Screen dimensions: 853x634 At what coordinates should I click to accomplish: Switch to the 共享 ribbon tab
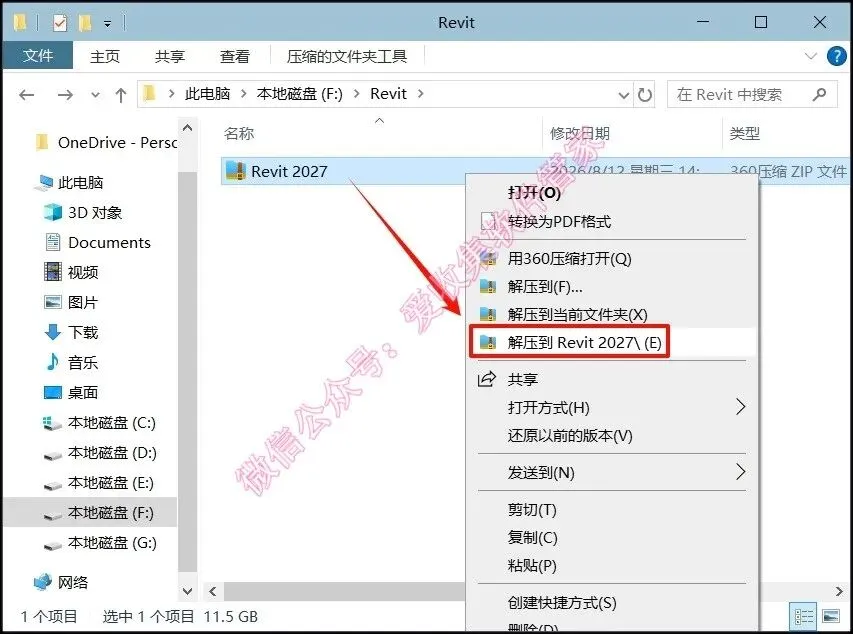170,56
